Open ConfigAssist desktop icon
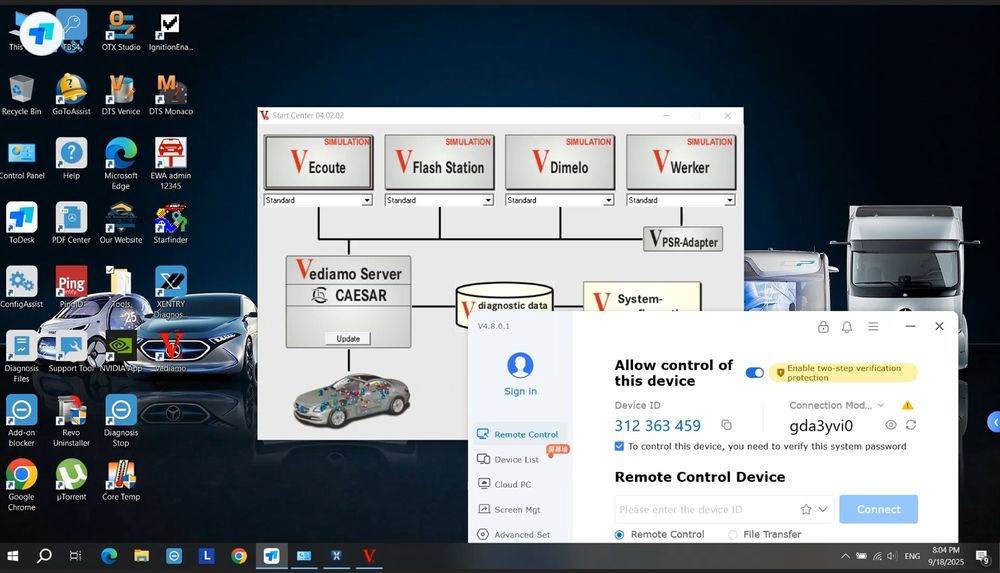 click(22, 287)
